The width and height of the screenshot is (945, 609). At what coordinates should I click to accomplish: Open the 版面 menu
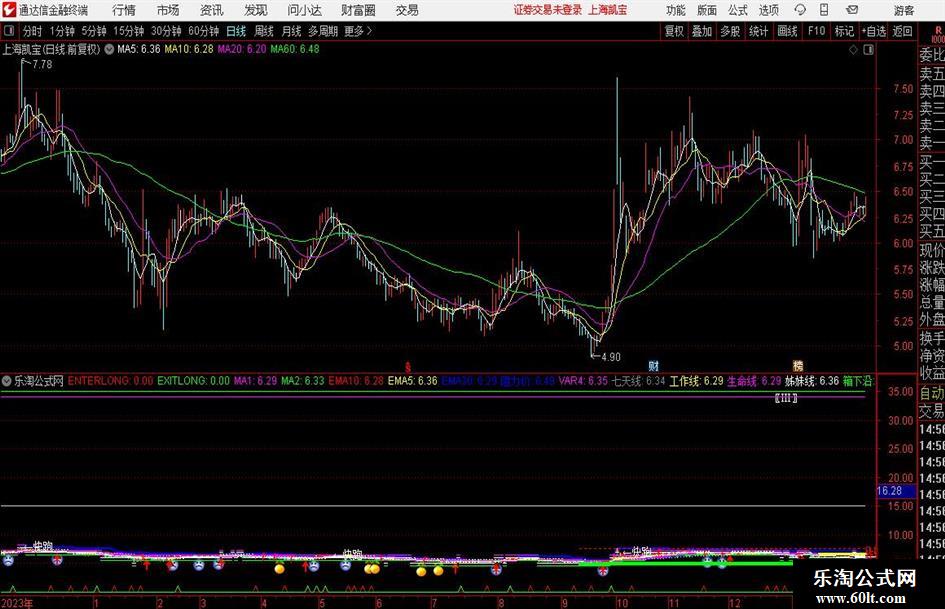pos(706,10)
